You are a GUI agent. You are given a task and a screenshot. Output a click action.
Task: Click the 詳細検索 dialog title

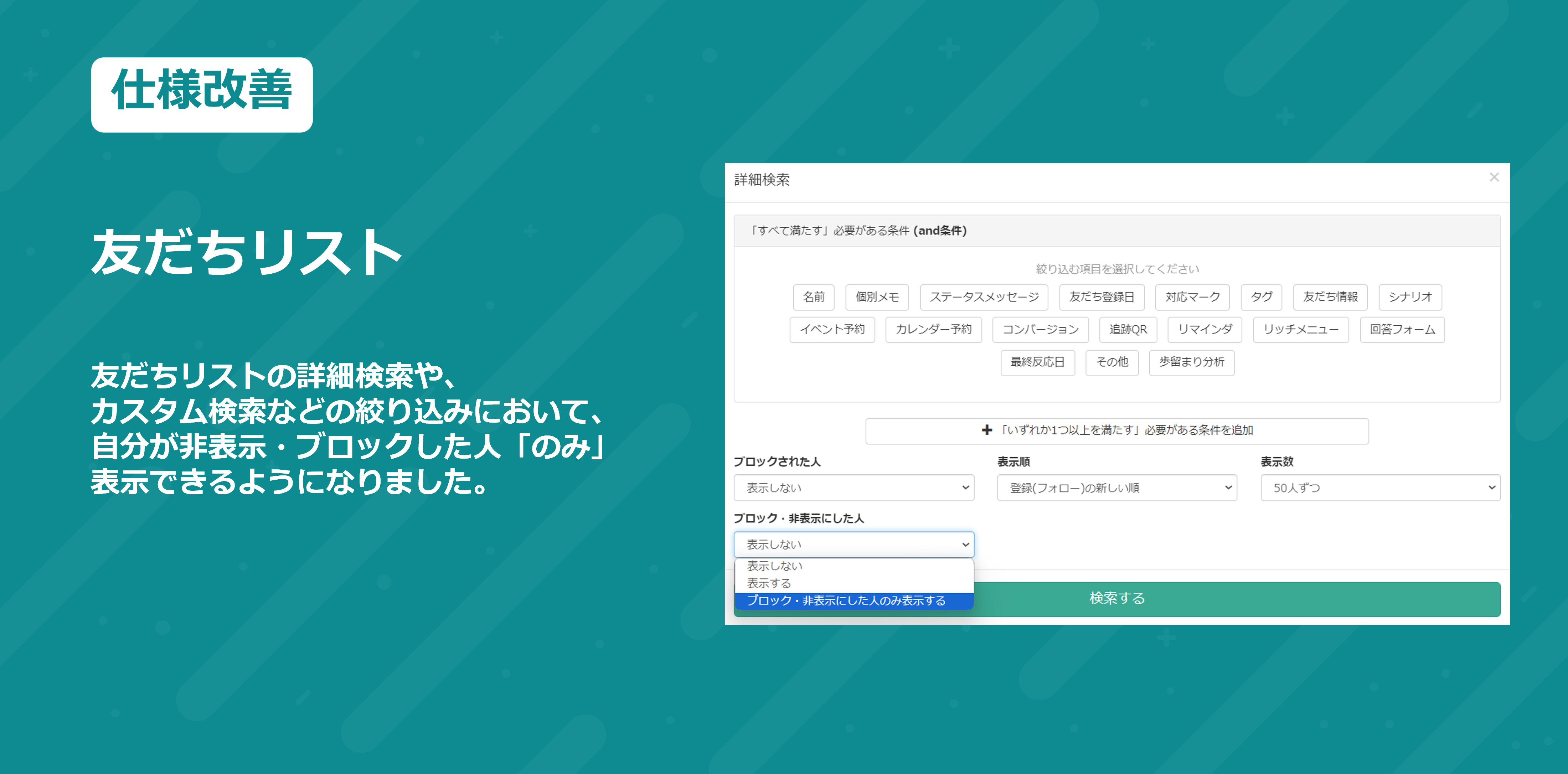pyautogui.click(x=762, y=180)
